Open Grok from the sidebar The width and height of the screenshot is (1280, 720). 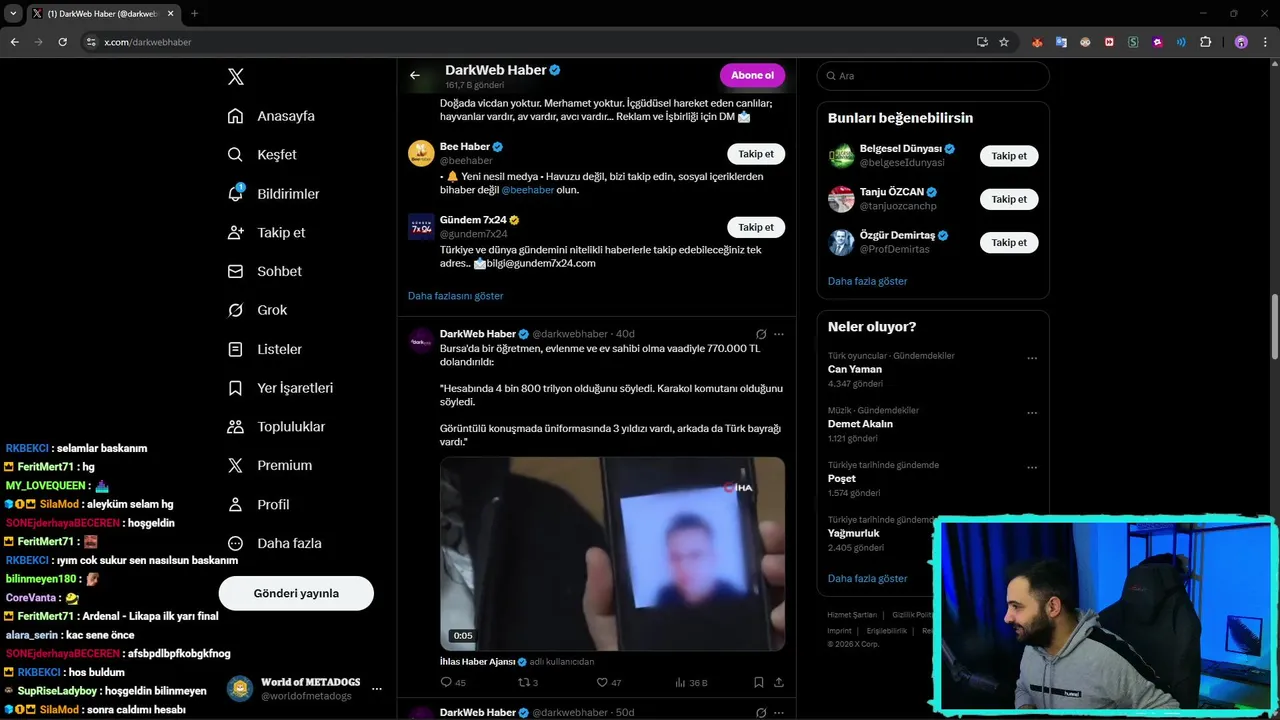[257, 310]
